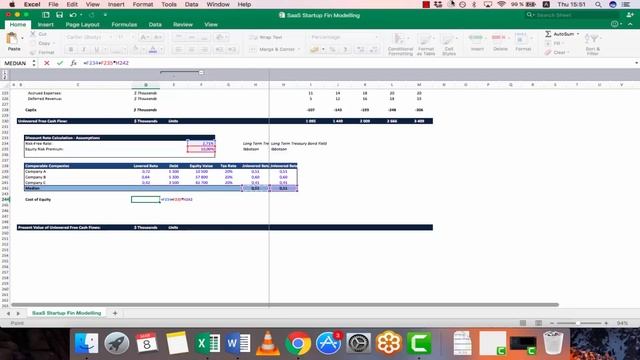Screen dimensions: 640x360
Task: Expand the formula bar with the right-end arrow
Action: coord(636,63)
